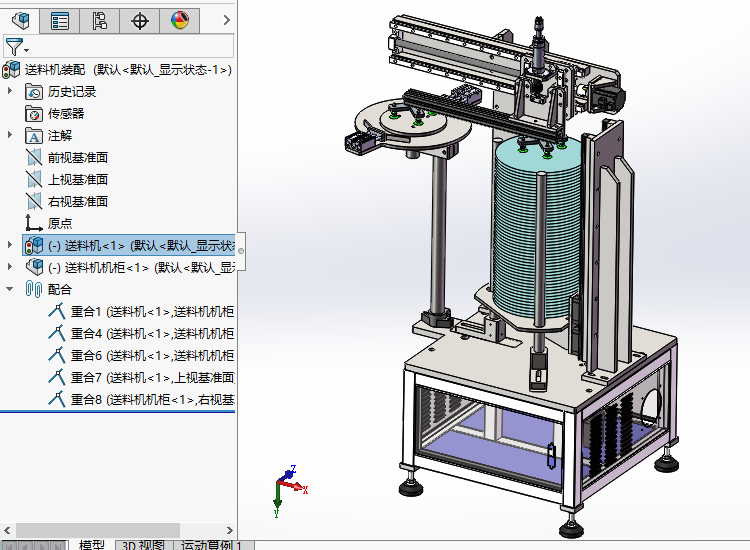This screenshot has height=550, width=750.
Task: Switch to the 3D 视图 bottom tab
Action: (143, 545)
